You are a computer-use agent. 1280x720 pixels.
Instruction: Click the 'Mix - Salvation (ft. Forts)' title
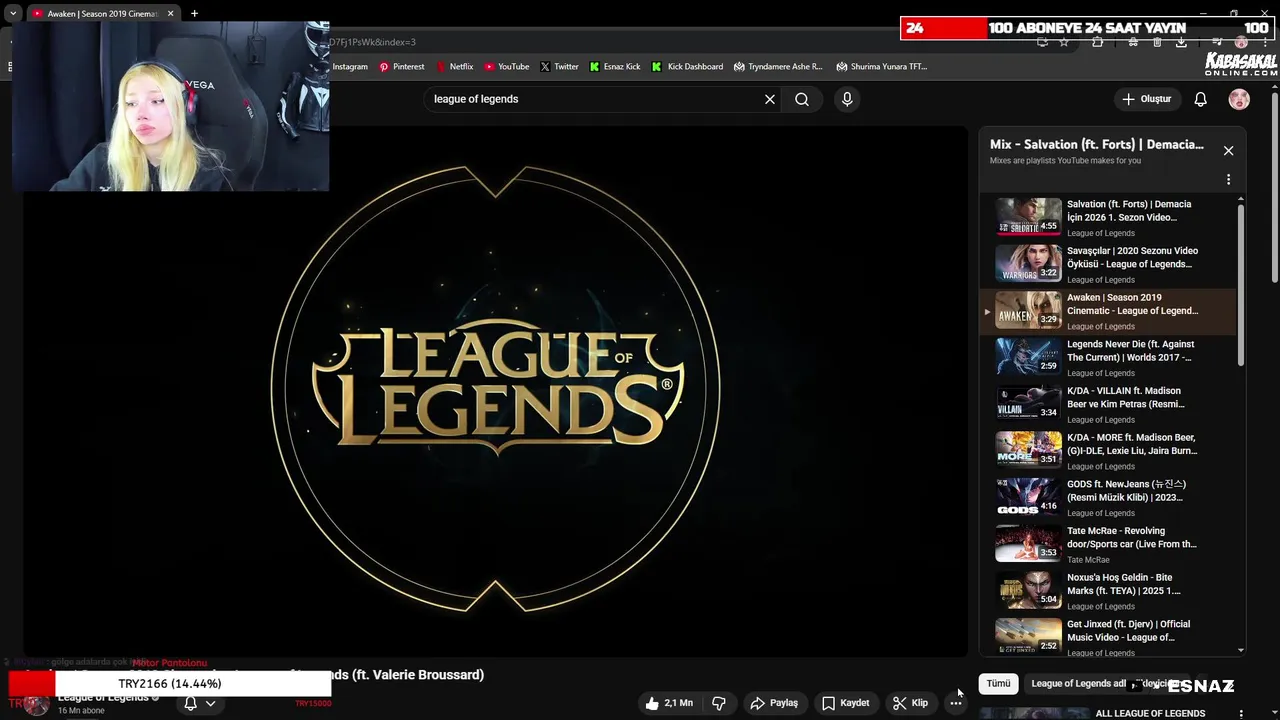coord(1097,144)
